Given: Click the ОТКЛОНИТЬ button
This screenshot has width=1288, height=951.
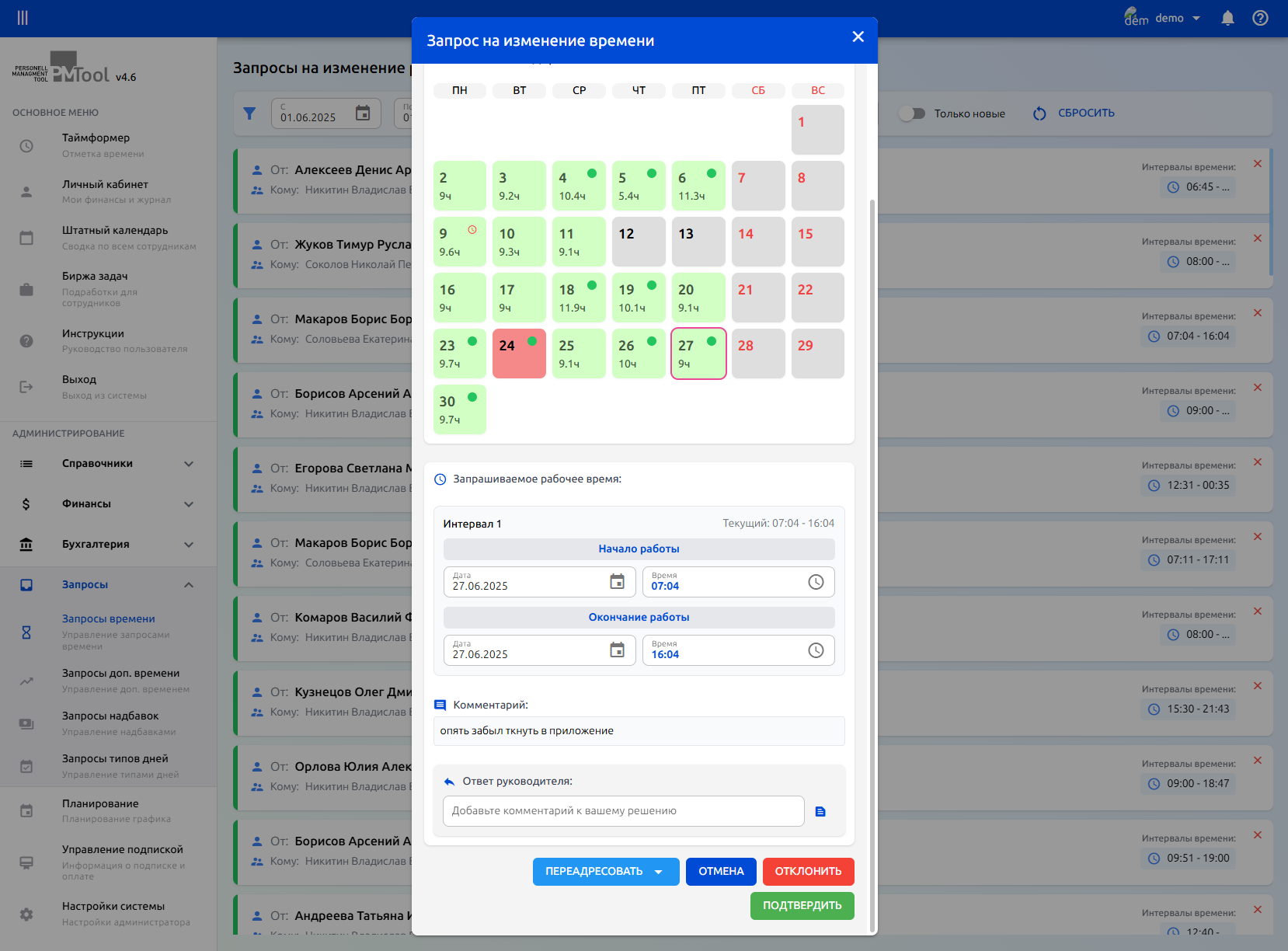Looking at the screenshot, I should 808,872.
